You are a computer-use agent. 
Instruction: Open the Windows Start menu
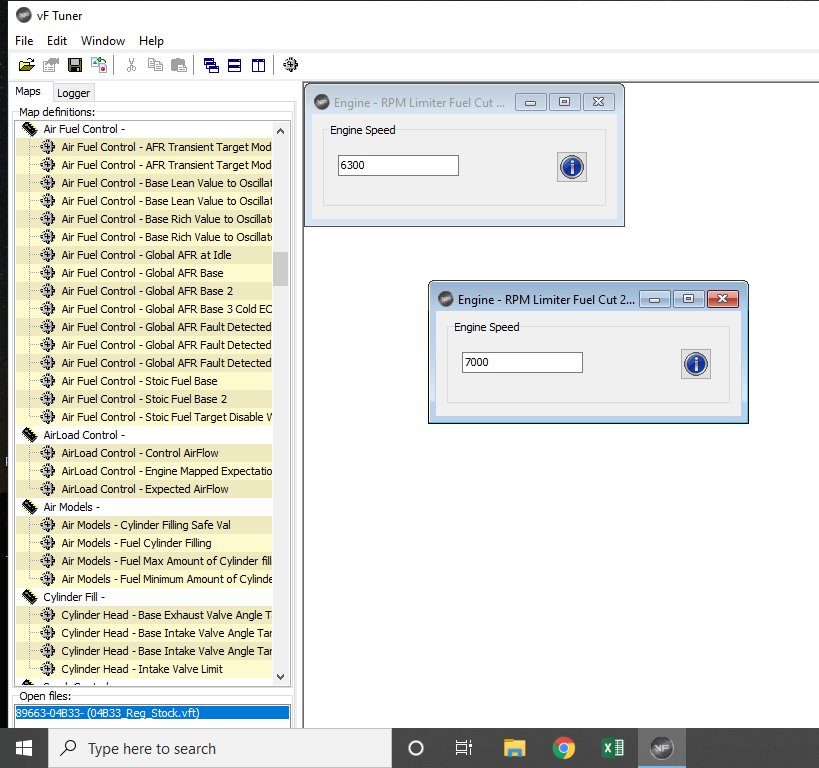pyautogui.click(x=24, y=748)
